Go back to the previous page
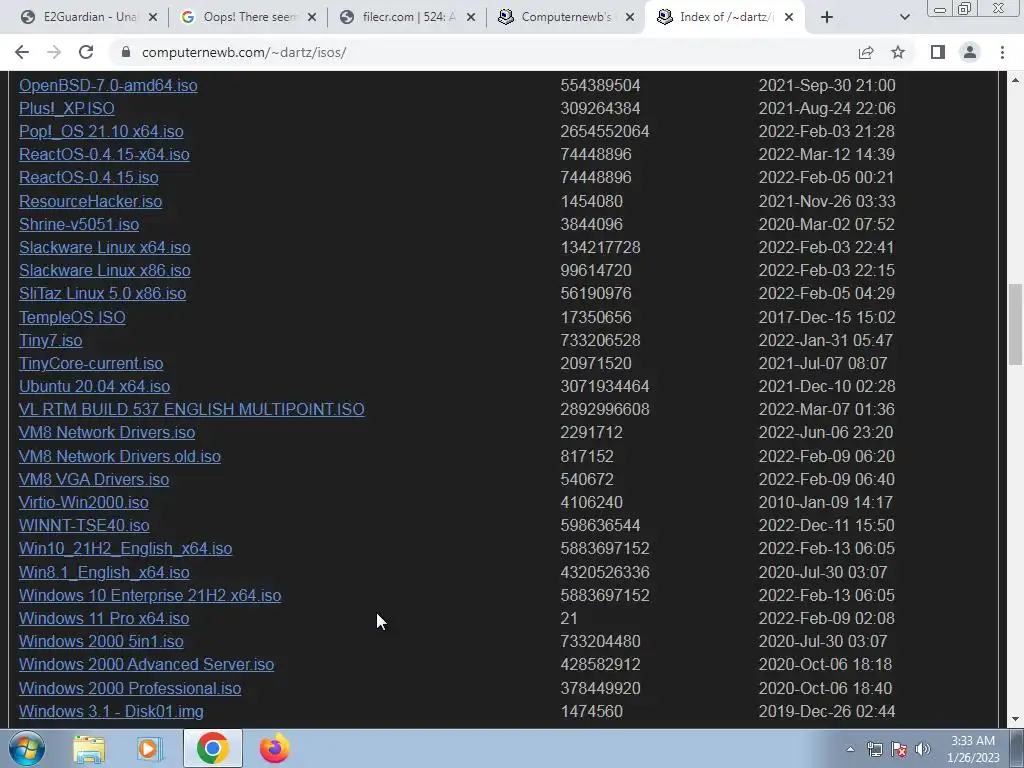Screen dimensions: 1024x768 pos(22,52)
